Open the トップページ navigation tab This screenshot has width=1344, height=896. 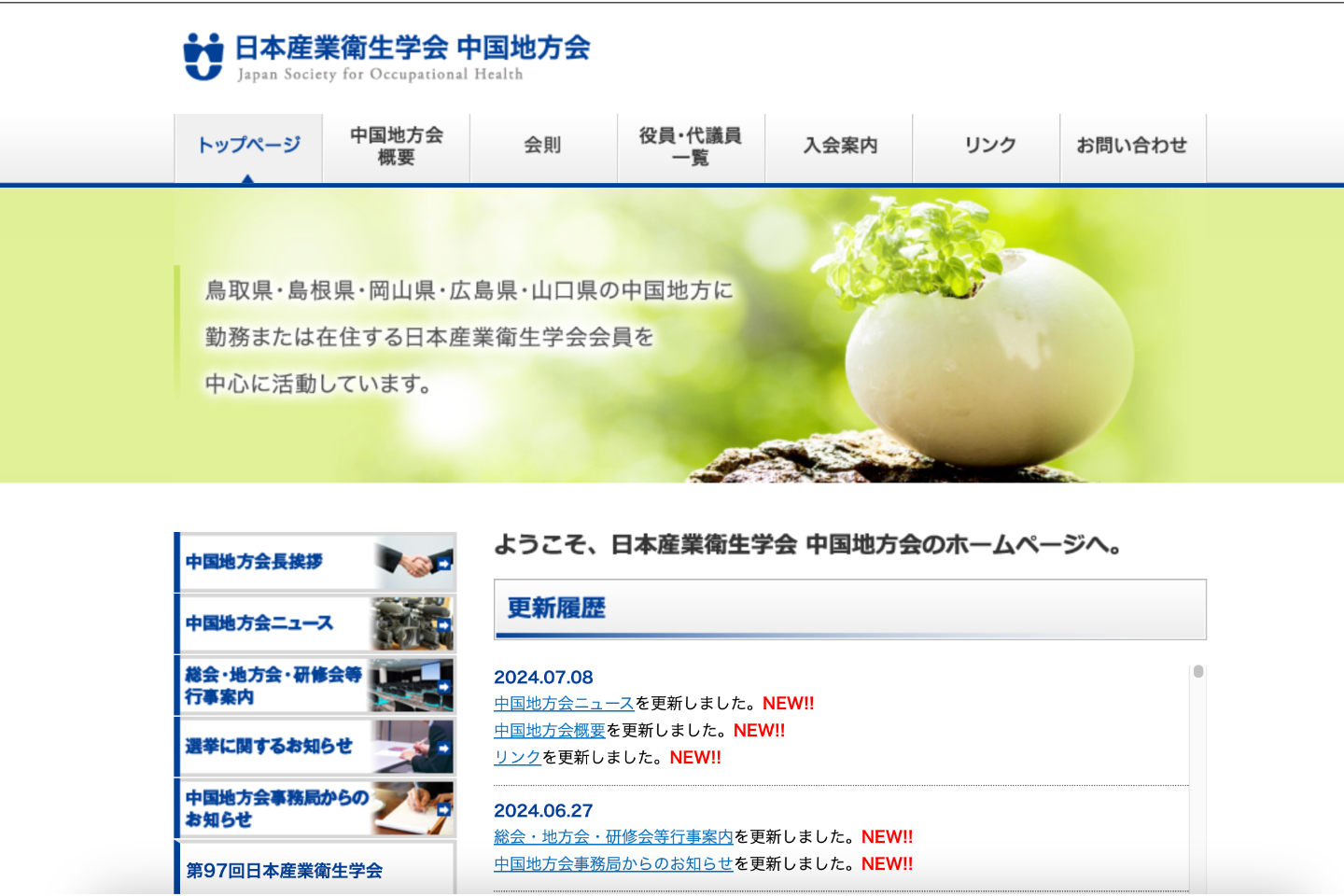click(x=248, y=147)
